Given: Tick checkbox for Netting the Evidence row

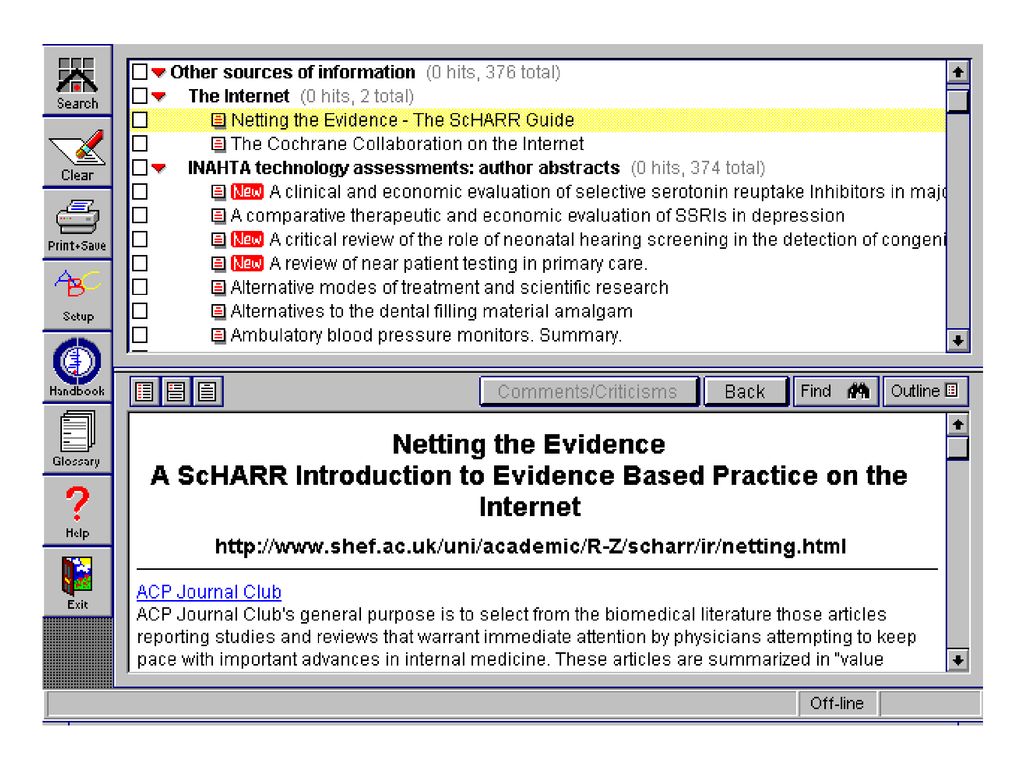Looking at the screenshot, I should (x=140, y=120).
